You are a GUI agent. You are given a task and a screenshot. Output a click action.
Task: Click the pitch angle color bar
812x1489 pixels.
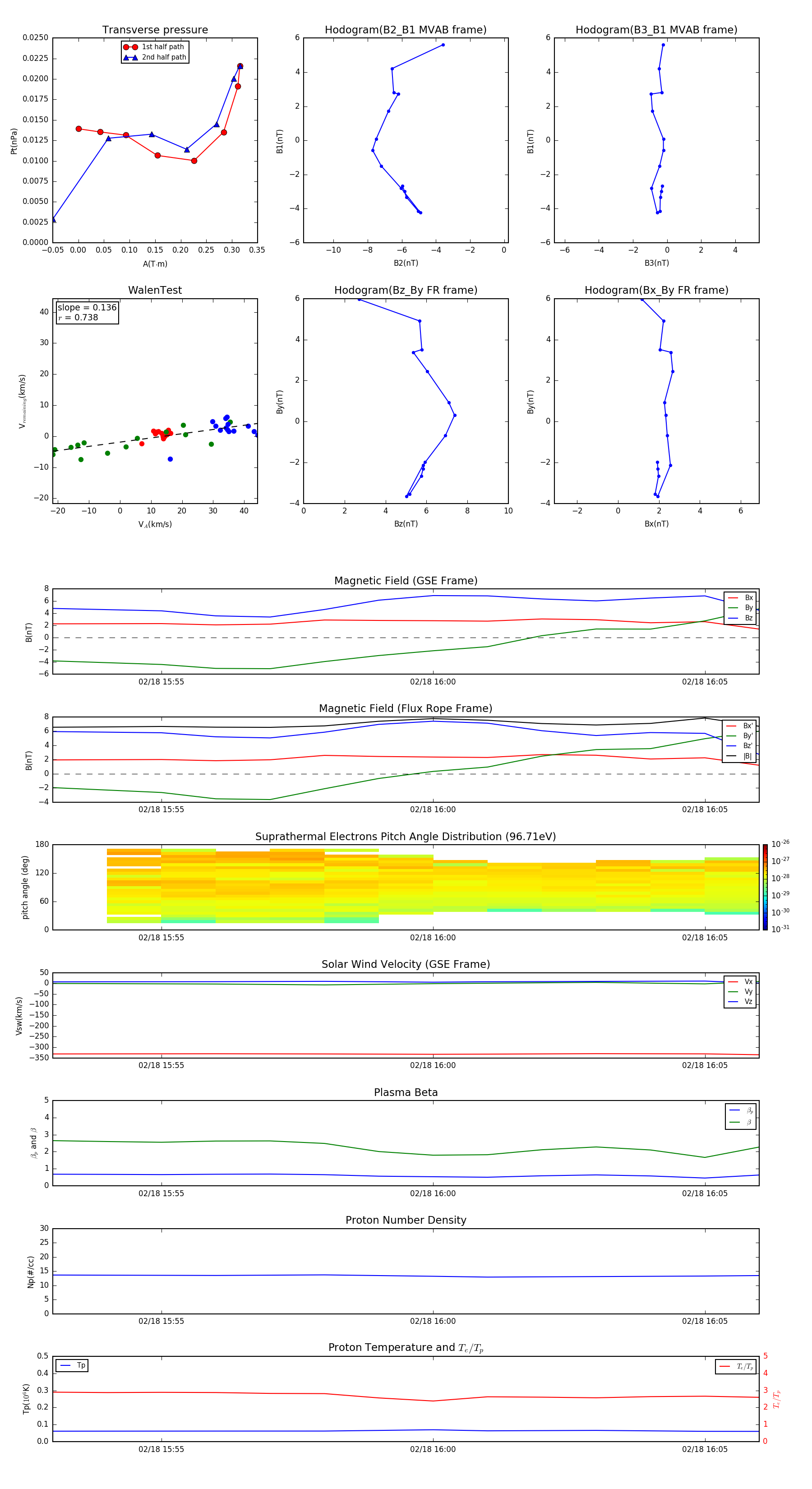pyautogui.click(x=765, y=887)
